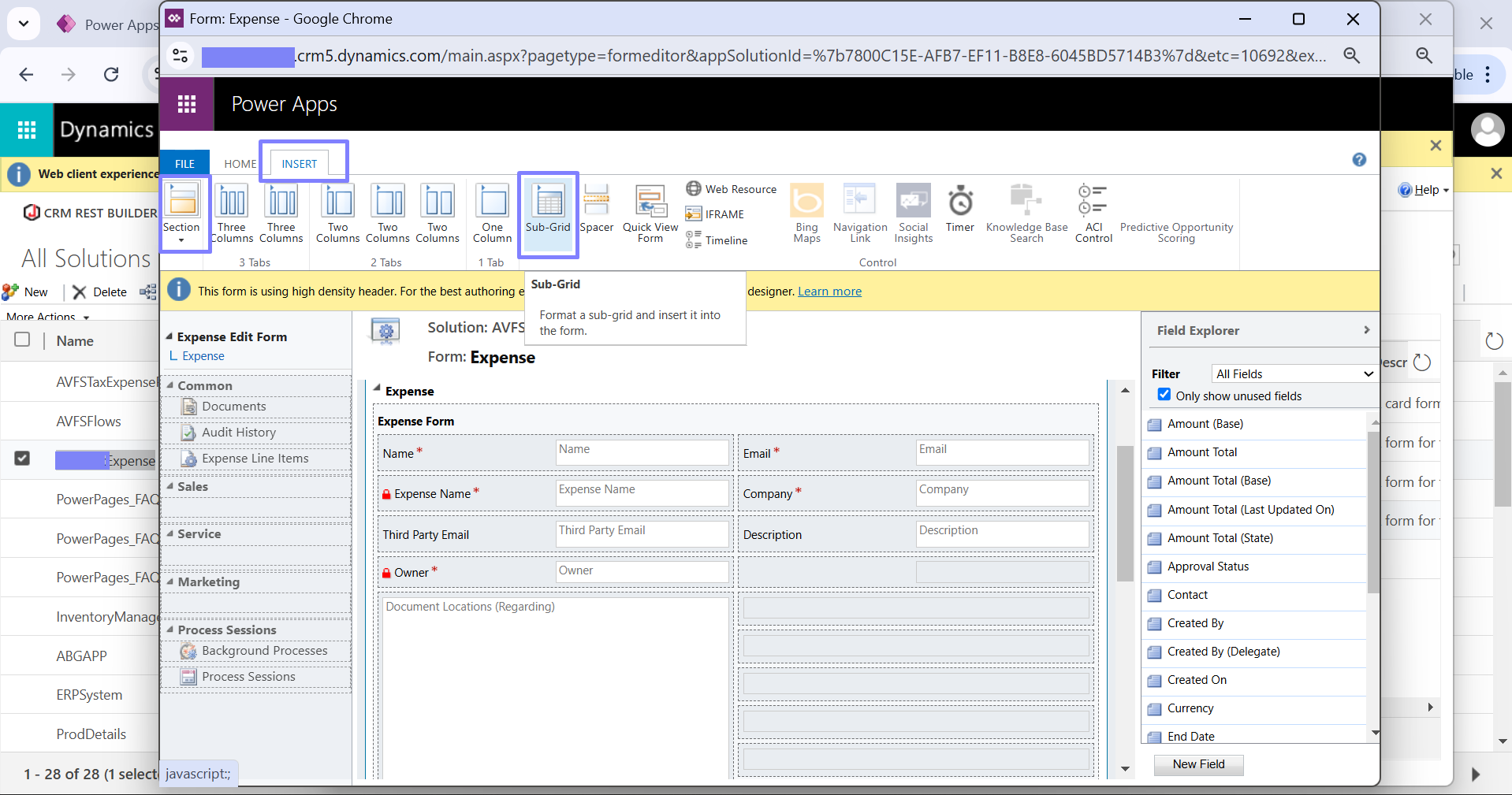
Task: Click New in the All Solutions toolbar
Action: point(26,292)
